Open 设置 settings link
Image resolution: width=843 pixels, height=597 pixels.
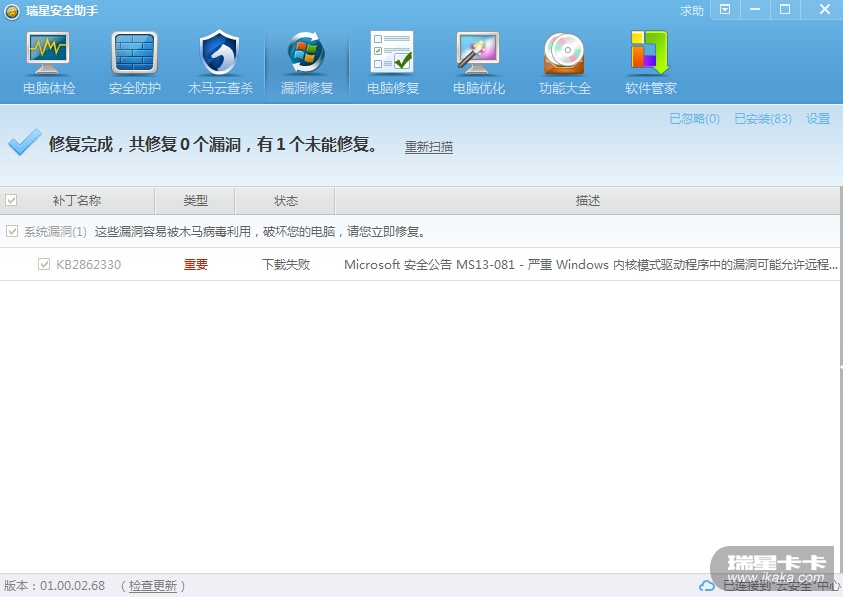[818, 118]
